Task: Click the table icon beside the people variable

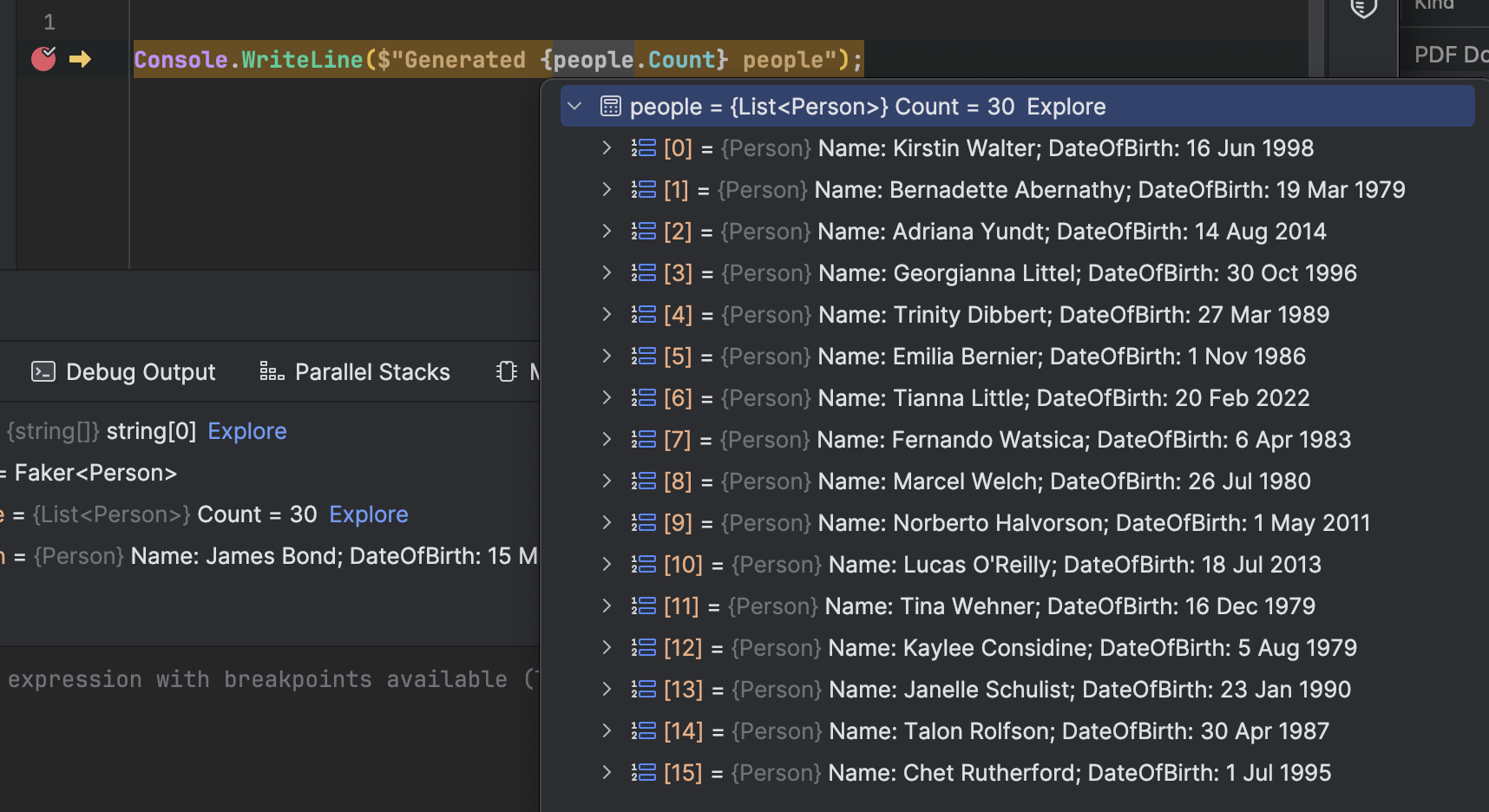Action: coord(611,106)
